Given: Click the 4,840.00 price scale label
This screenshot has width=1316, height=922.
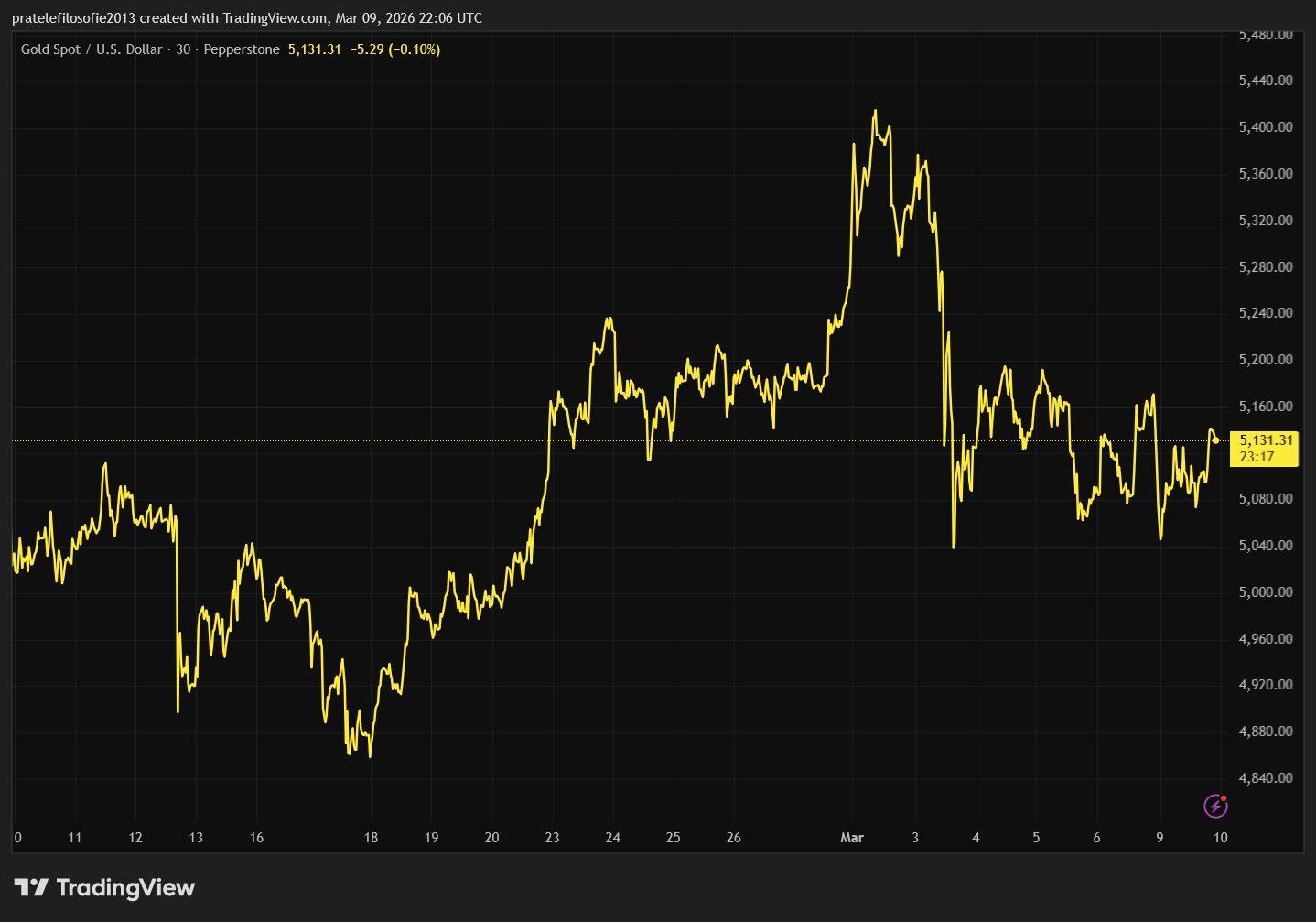Looking at the screenshot, I should pos(1266,778).
